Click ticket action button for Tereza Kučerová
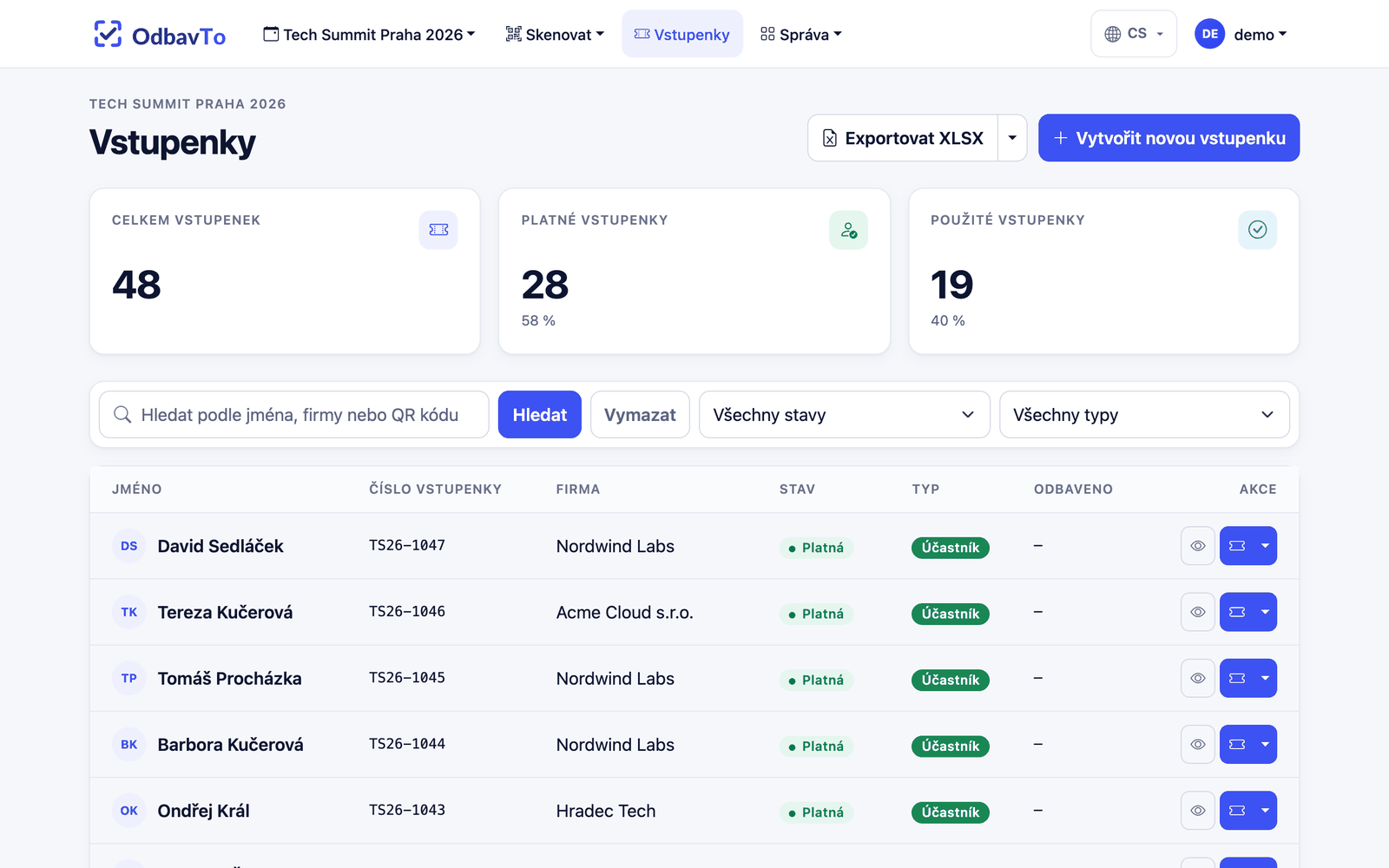The height and width of the screenshot is (868, 1389). point(1237,612)
